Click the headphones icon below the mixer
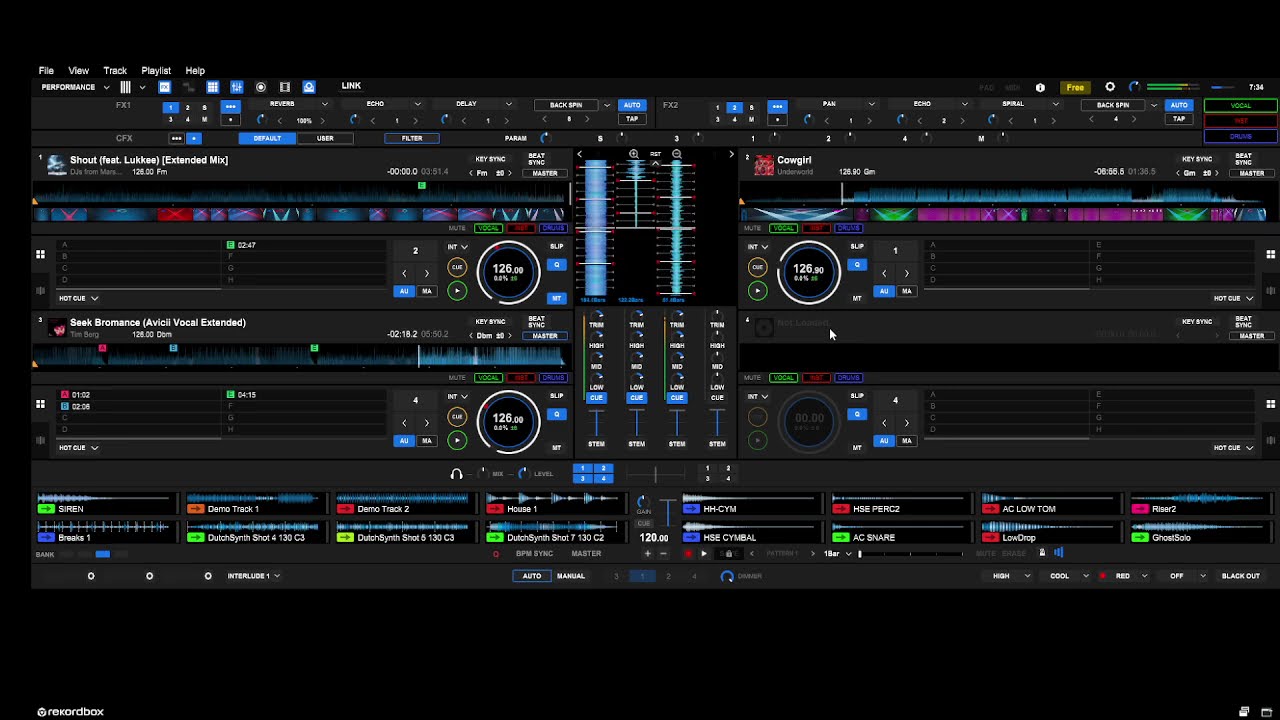 tap(457, 474)
